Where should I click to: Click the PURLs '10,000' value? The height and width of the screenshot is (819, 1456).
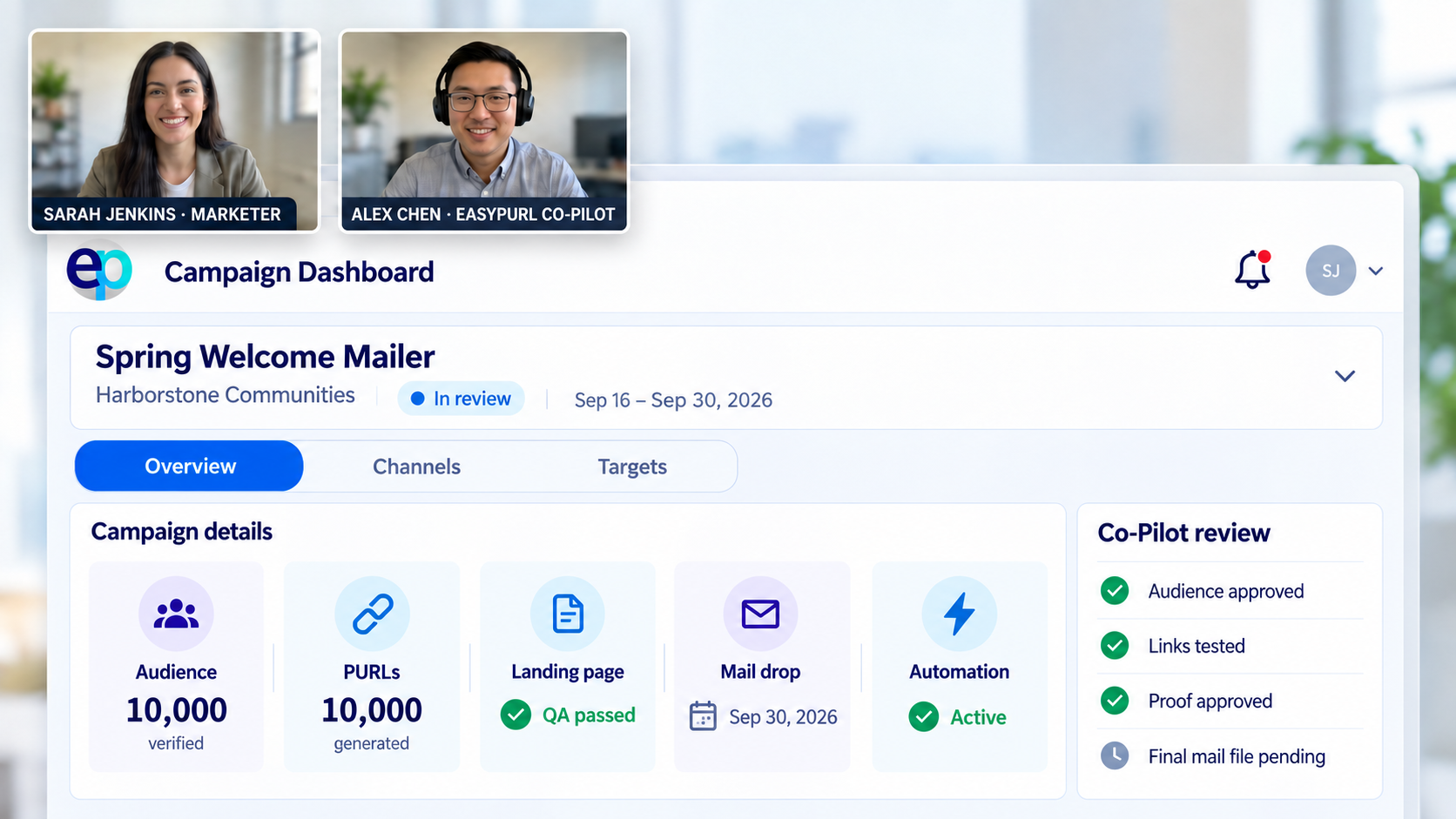[372, 710]
